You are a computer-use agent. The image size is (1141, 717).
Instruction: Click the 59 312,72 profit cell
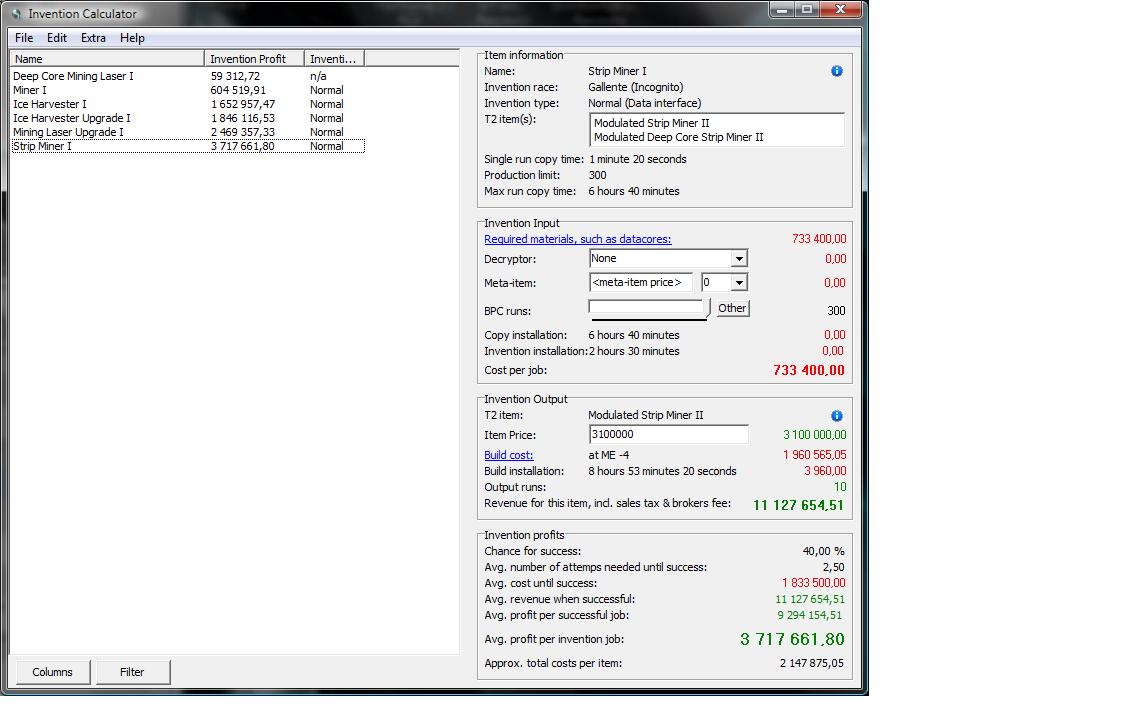point(235,76)
